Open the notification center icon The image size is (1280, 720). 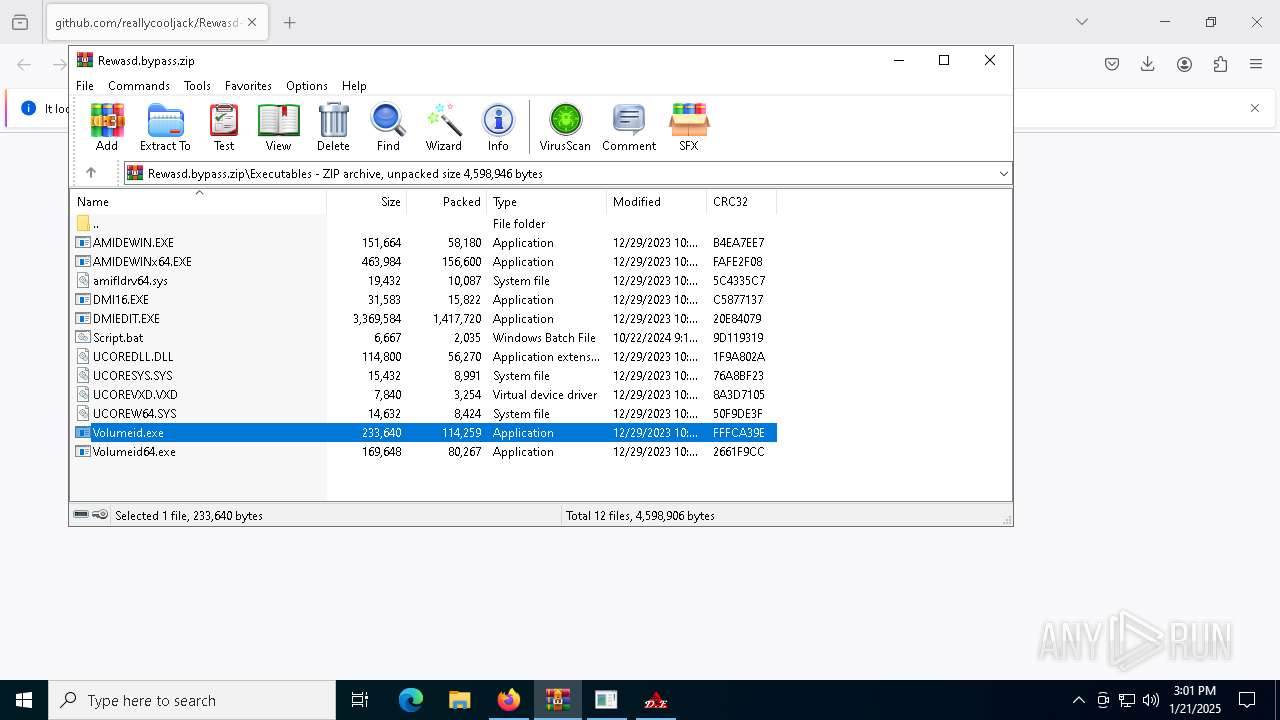(1247, 700)
